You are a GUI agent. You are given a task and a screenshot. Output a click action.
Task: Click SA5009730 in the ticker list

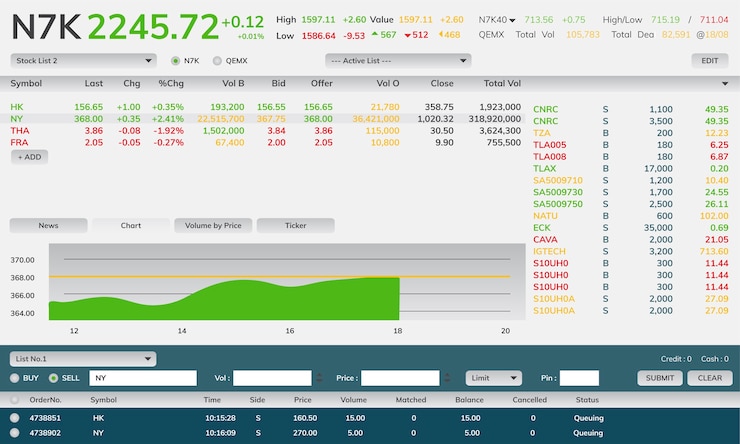[x=558, y=192]
